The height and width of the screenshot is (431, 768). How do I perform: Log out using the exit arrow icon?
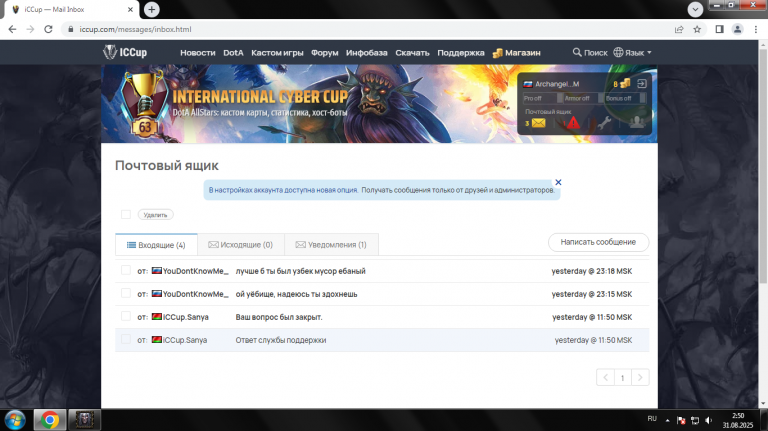(642, 84)
